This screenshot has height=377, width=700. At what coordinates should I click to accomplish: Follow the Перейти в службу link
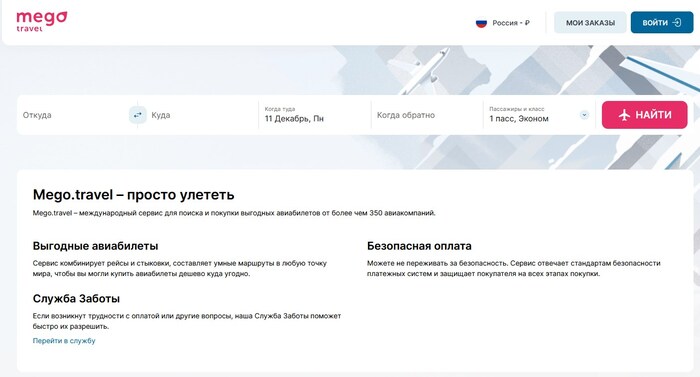64,340
